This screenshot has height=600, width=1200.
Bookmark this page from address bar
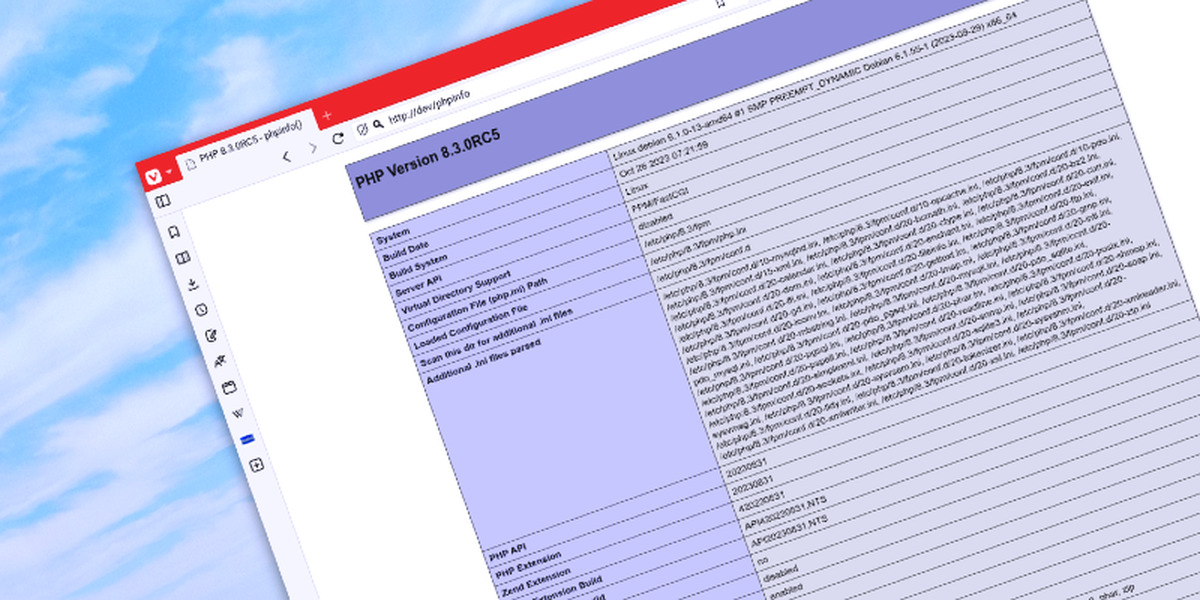[x=719, y=4]
